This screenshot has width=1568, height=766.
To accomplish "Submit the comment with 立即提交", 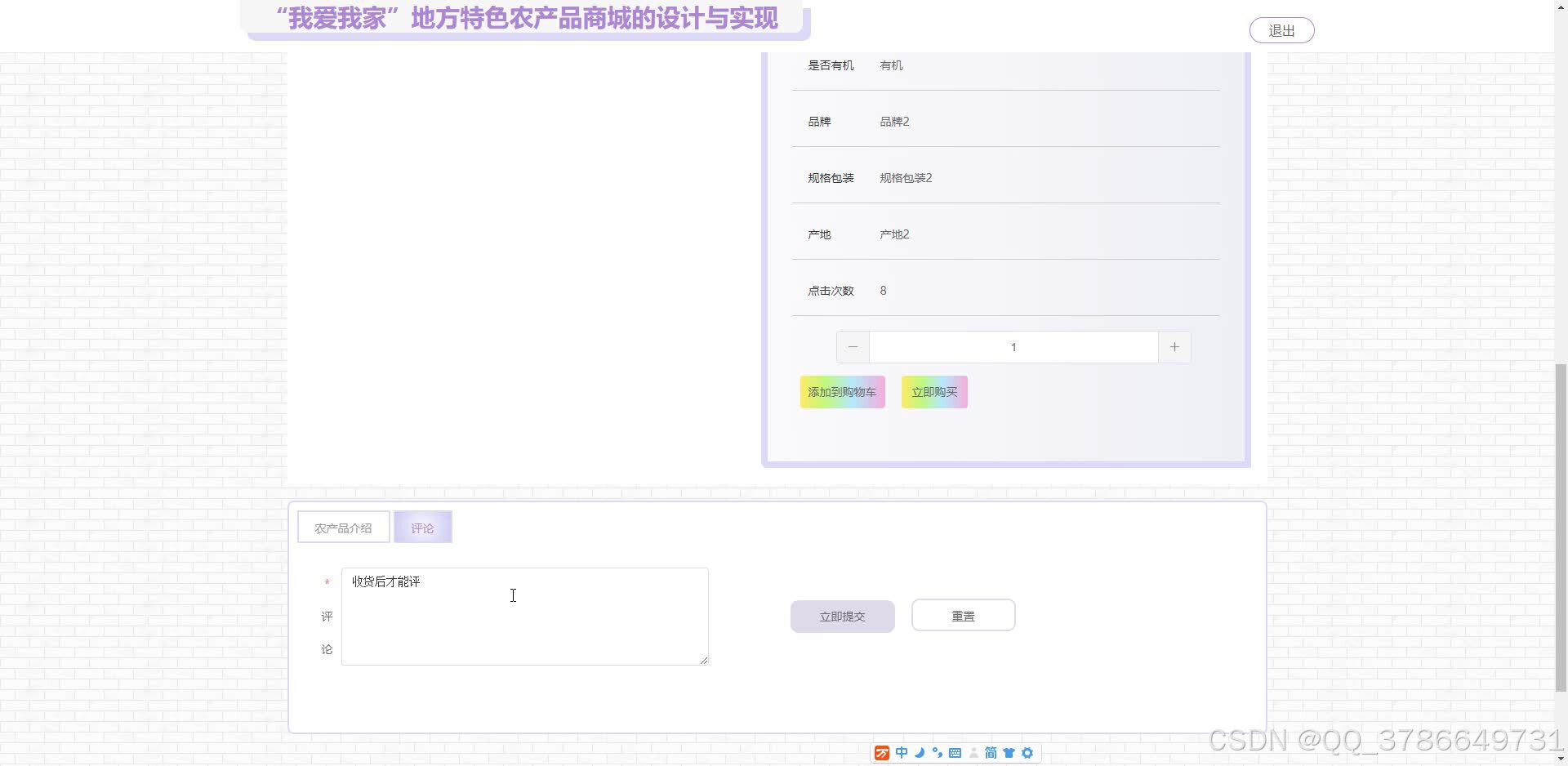I will coord(842,616).
